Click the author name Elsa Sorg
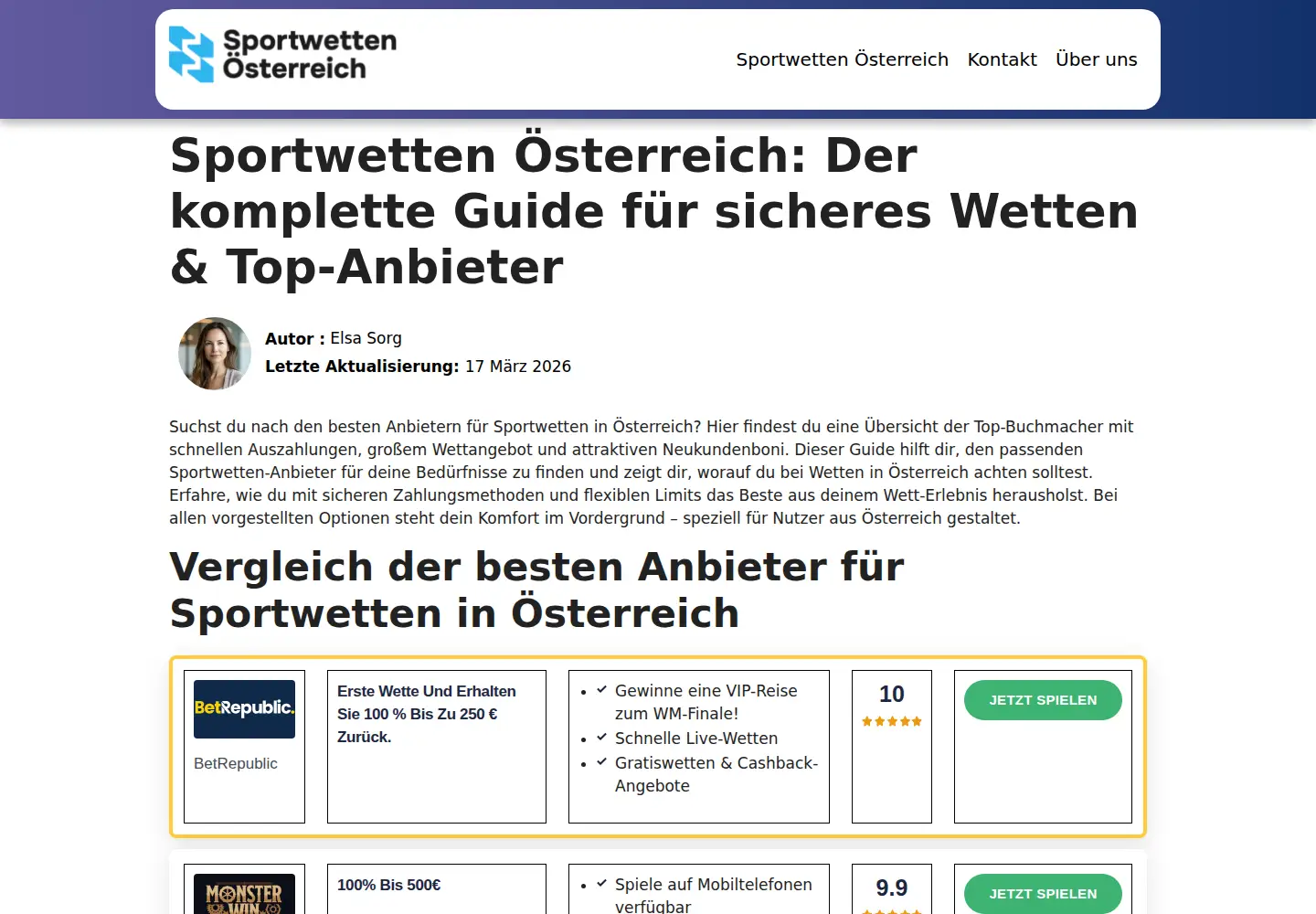The height and width of the screenshot is (914, 1316). click(366, 338)
